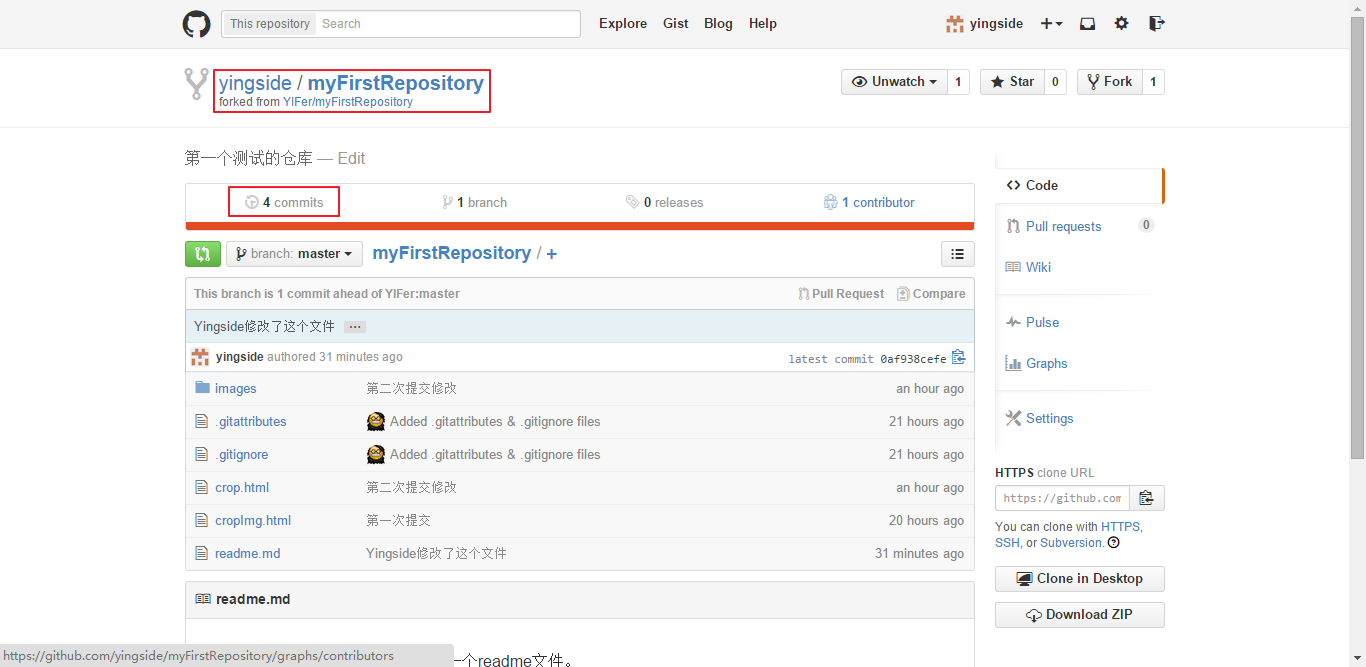1366x667 pixels.
Task: Switch clone URL to SSH
Action: (x=1008, y=543)
